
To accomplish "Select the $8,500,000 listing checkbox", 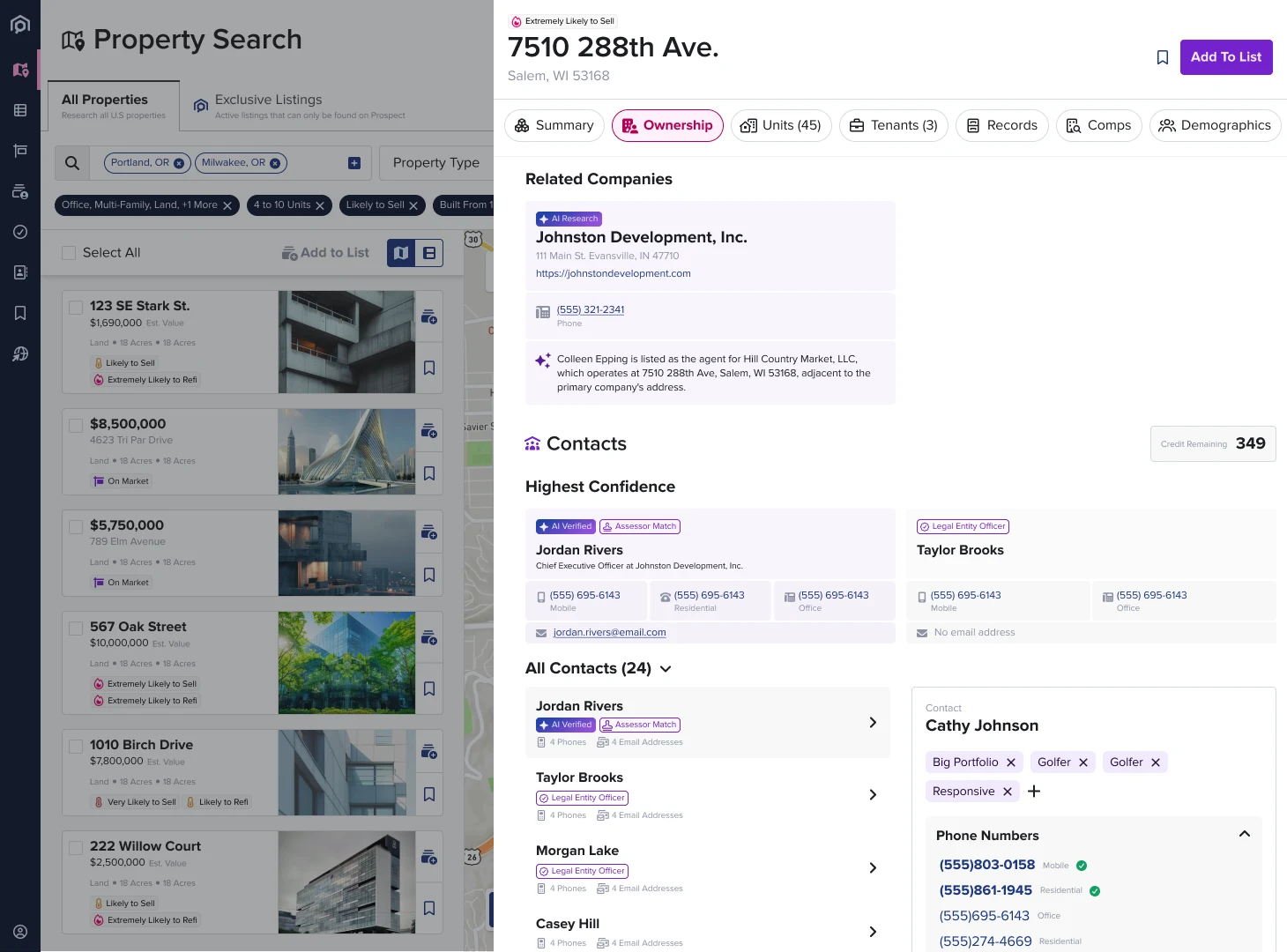I will click(76, 425).
